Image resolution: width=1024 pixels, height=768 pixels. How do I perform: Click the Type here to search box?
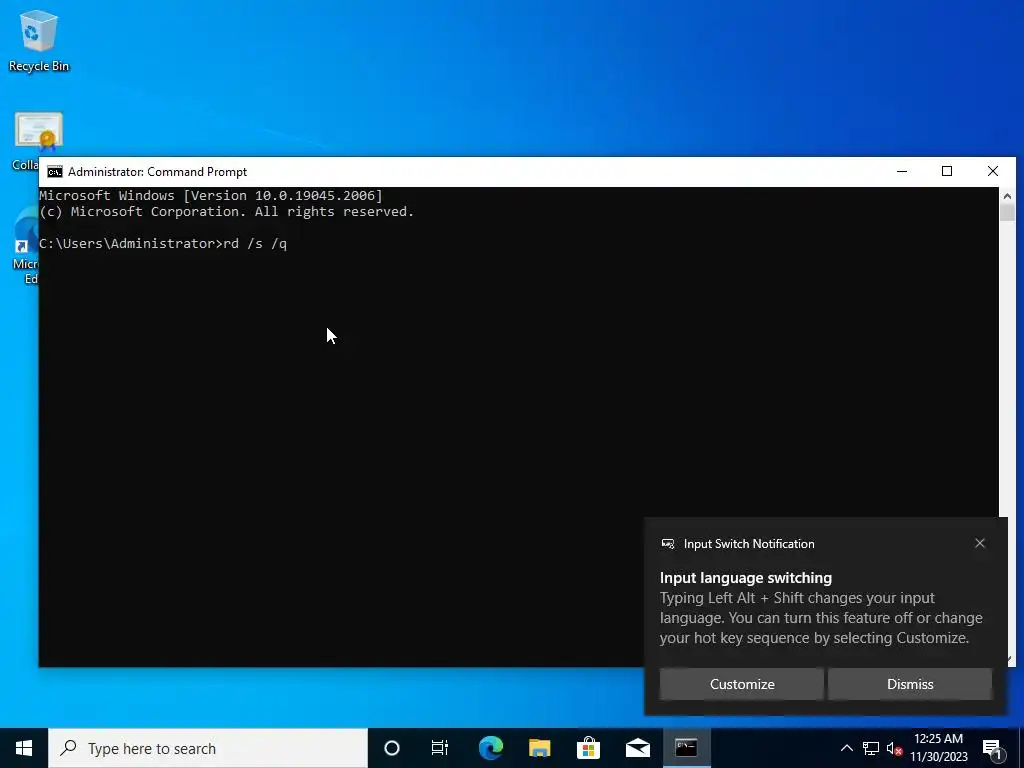coord(208,748)
